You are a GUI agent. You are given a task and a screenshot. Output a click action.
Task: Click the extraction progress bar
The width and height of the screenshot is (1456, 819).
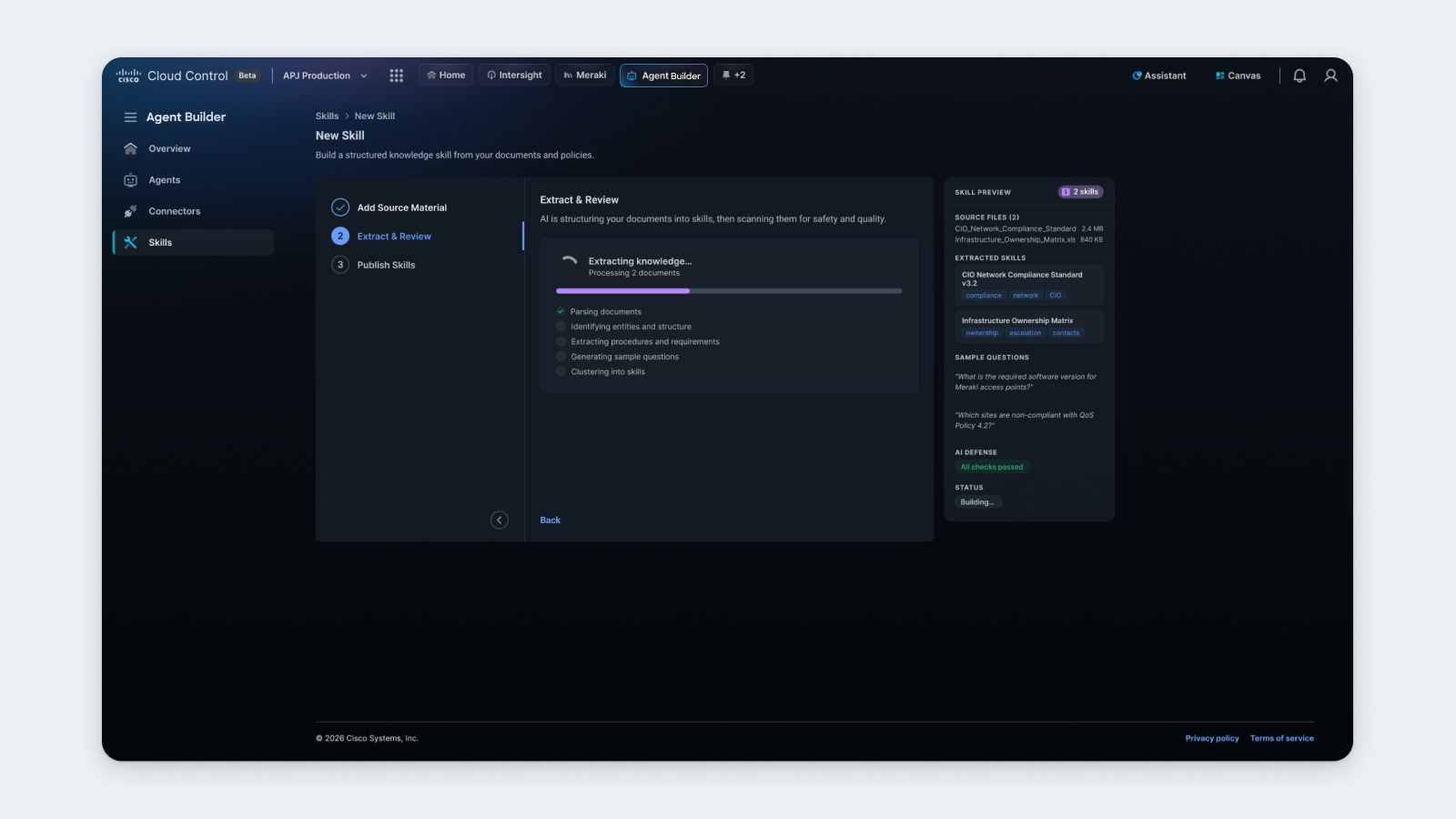(x=729, y=291)
